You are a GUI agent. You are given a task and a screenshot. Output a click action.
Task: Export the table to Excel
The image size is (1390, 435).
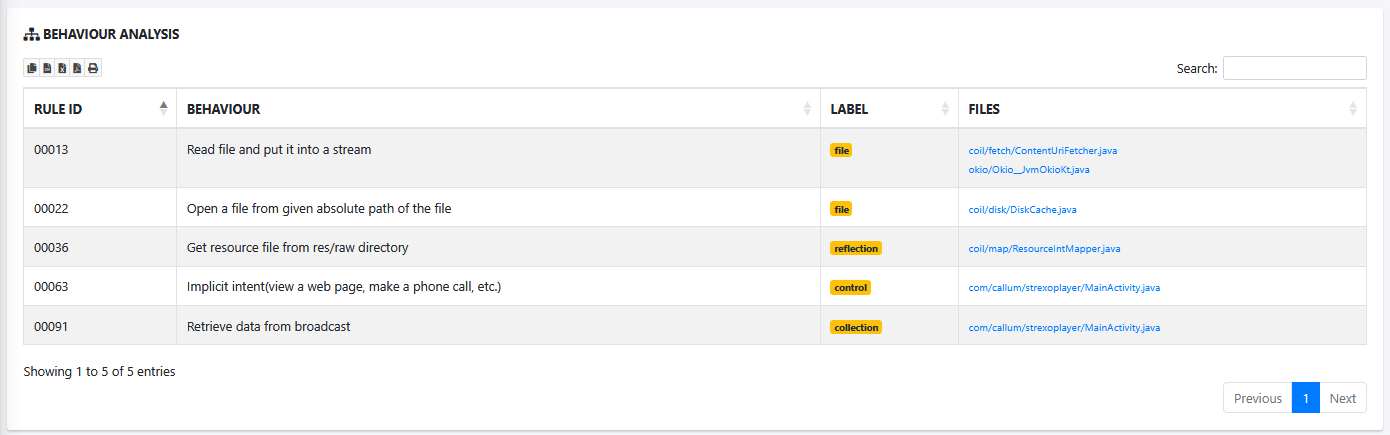click(x=62, y=68)
